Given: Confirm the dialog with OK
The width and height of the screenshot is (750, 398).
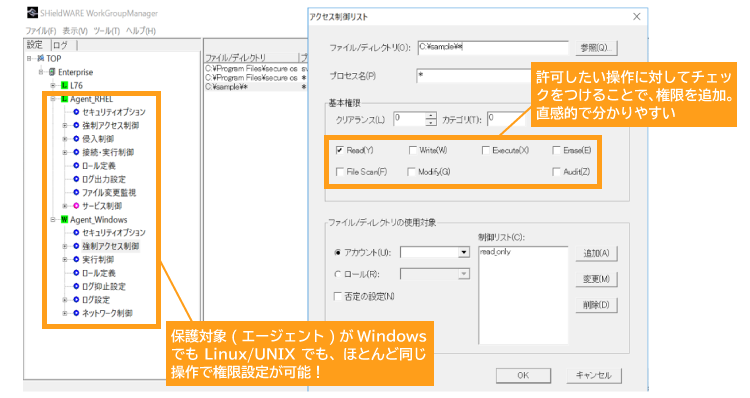Looking at the screenshot, I should 523,376.
